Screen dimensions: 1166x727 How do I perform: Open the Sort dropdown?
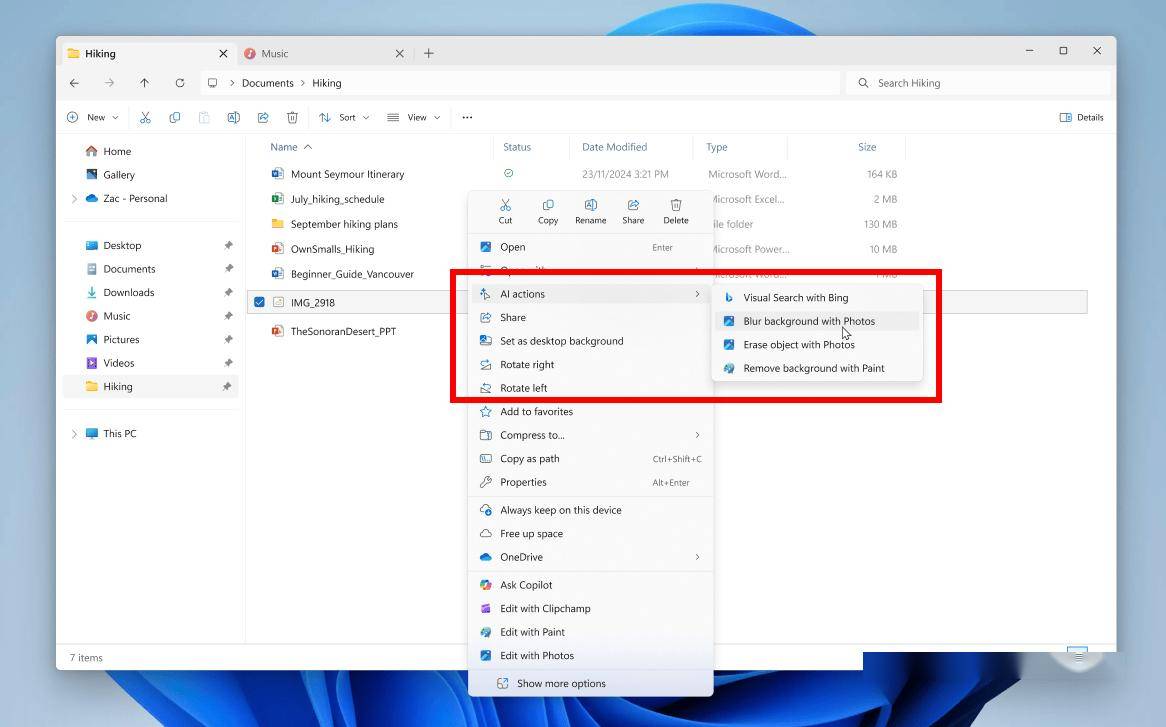click(344, 117)
